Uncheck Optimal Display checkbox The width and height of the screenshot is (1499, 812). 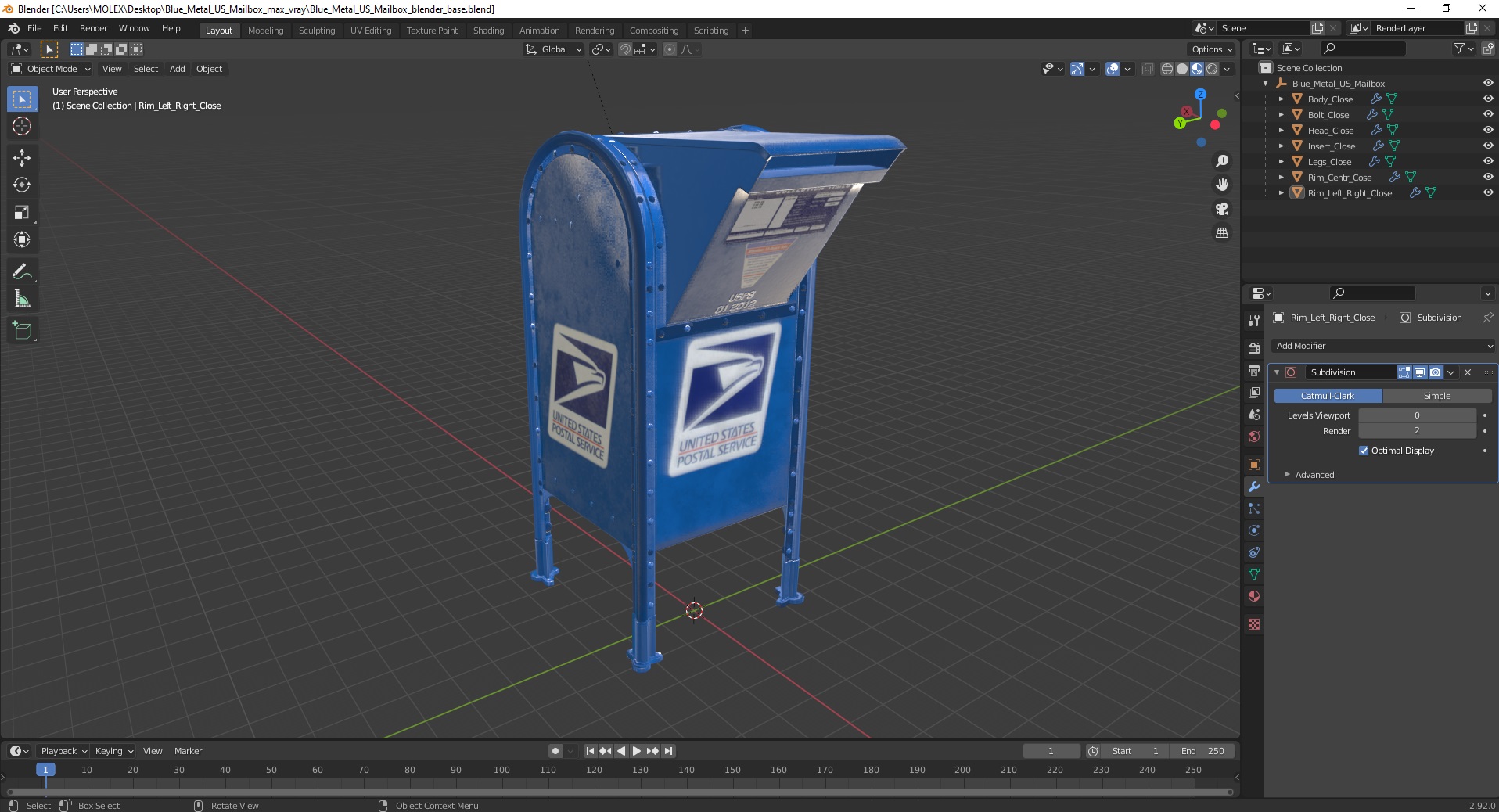pyautogui.click(x=1364, y=451)
